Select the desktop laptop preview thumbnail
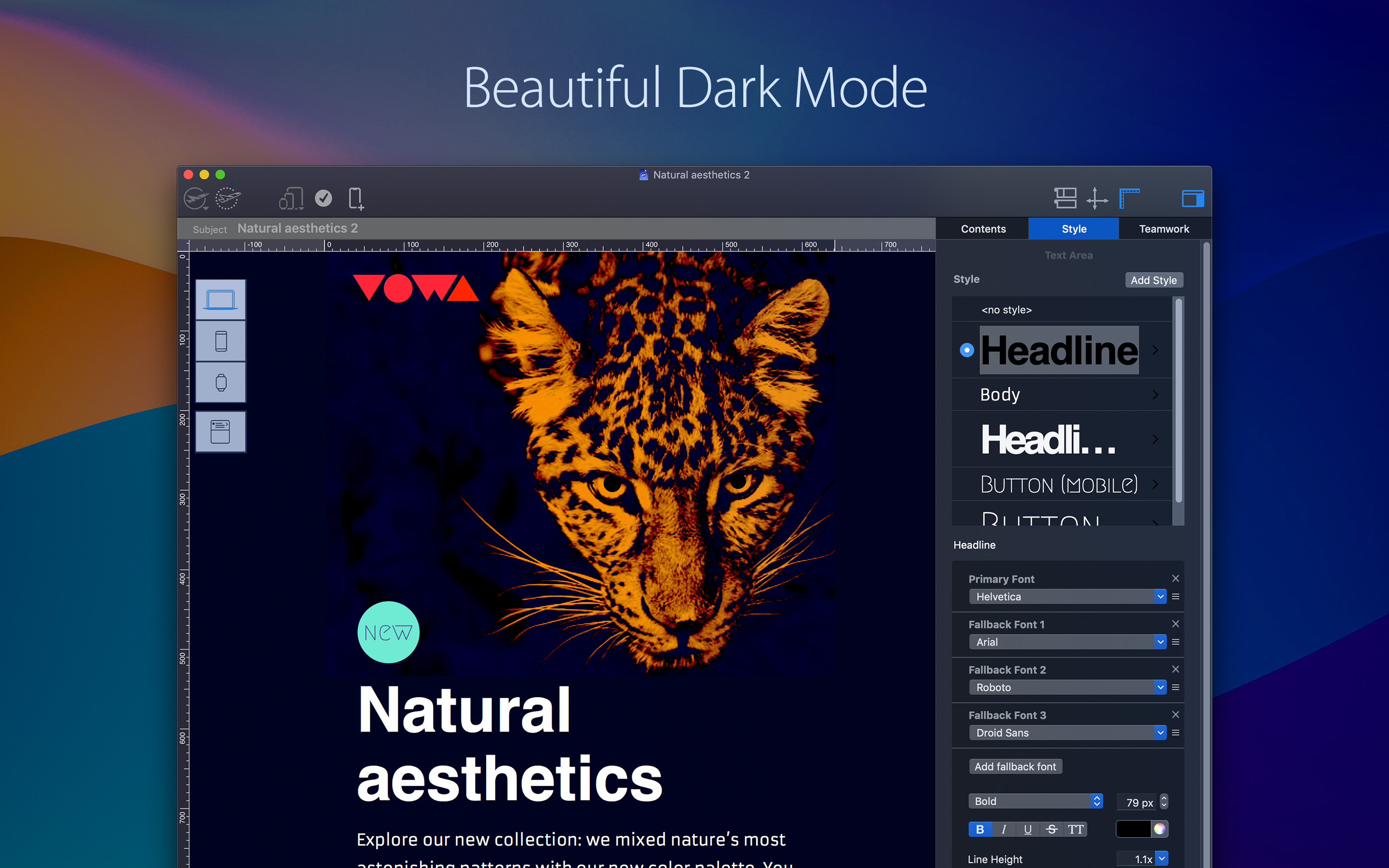Image resolution: width=1389 pixels, height=868 pixels. coord(220,299)
